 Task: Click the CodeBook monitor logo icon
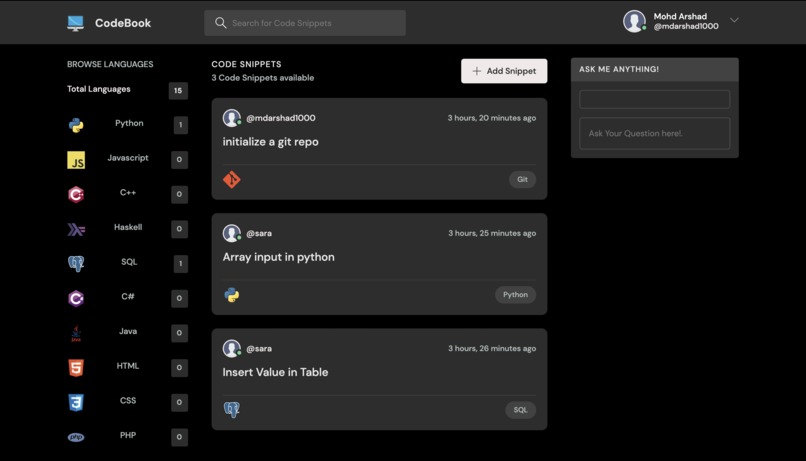[76, 23]
